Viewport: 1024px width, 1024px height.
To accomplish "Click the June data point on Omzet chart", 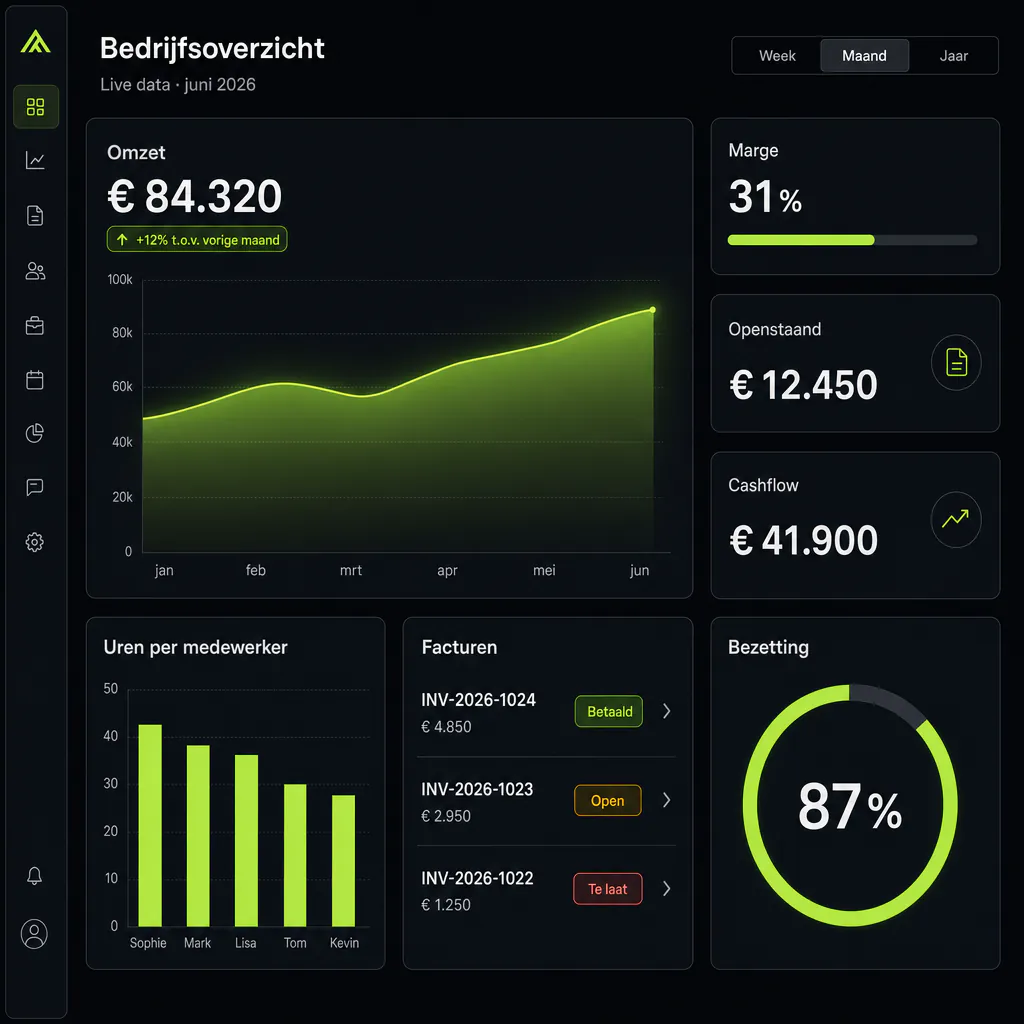I will tap(652, 310).
